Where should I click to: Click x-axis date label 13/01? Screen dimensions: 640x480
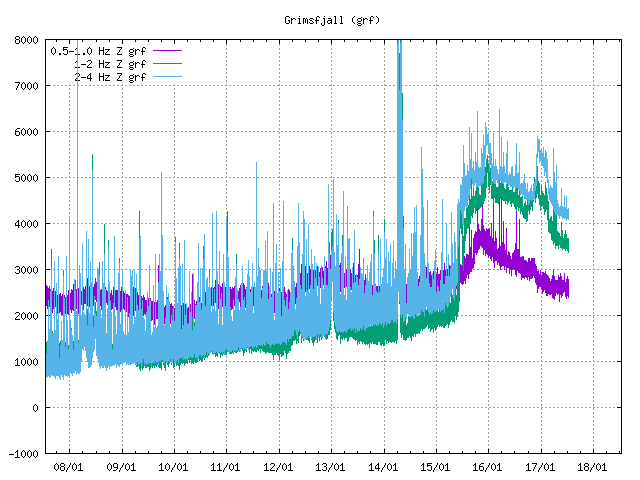pos(331,467)
